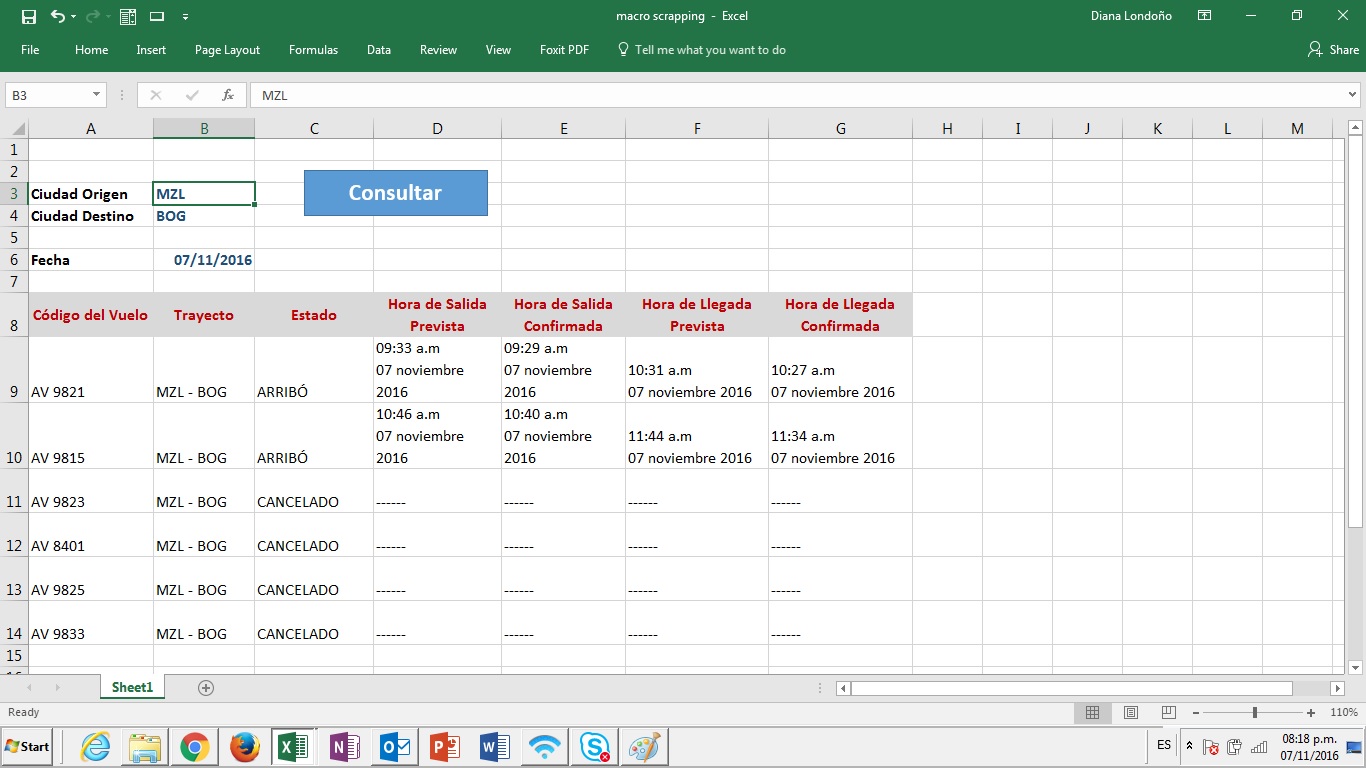Confirm entry with the formula bar checkmark

tap(191, 95)
